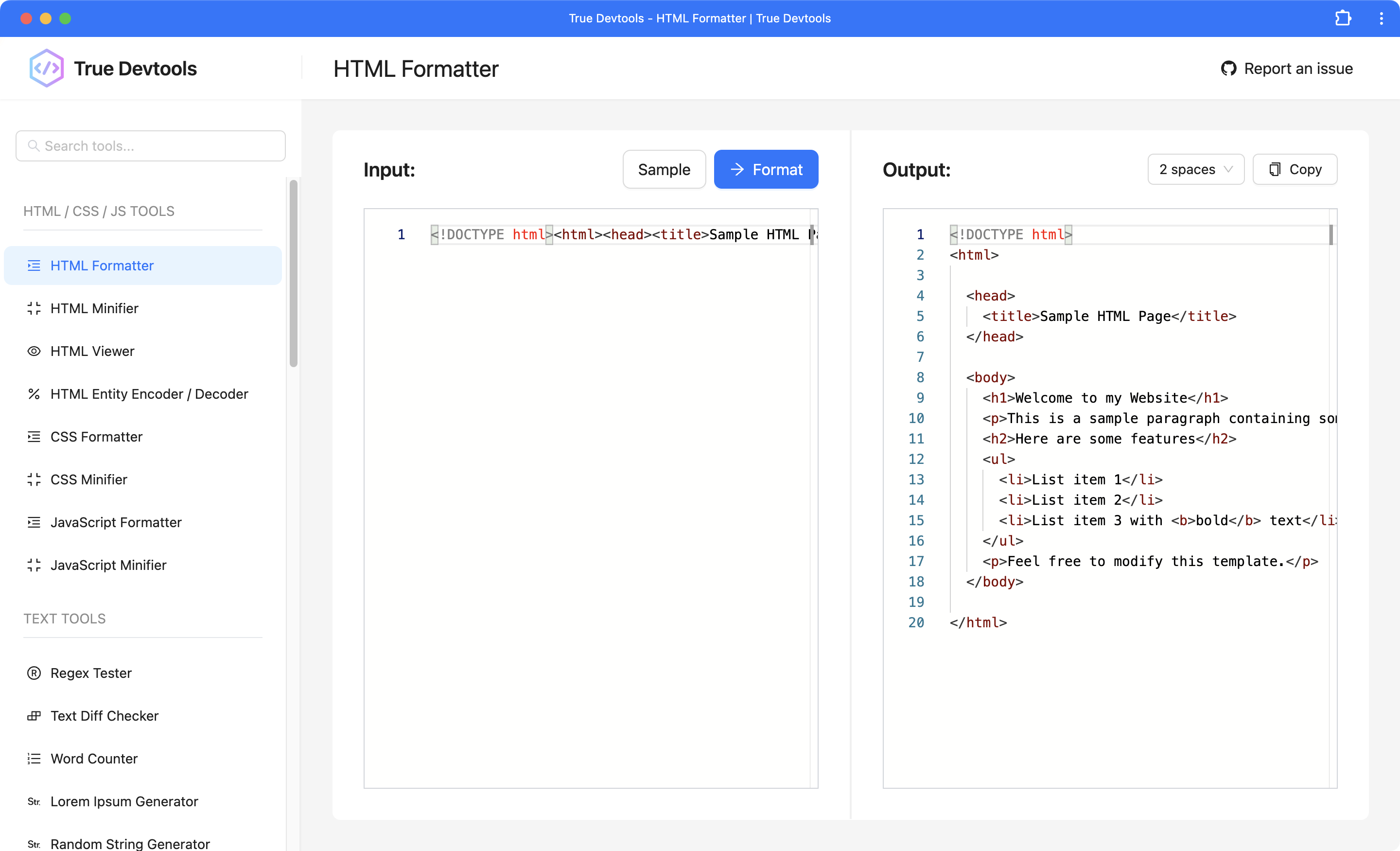Open the CSS Formatter tool
The height and width of the screenshot is (851, 1400).
pos(142,437)
